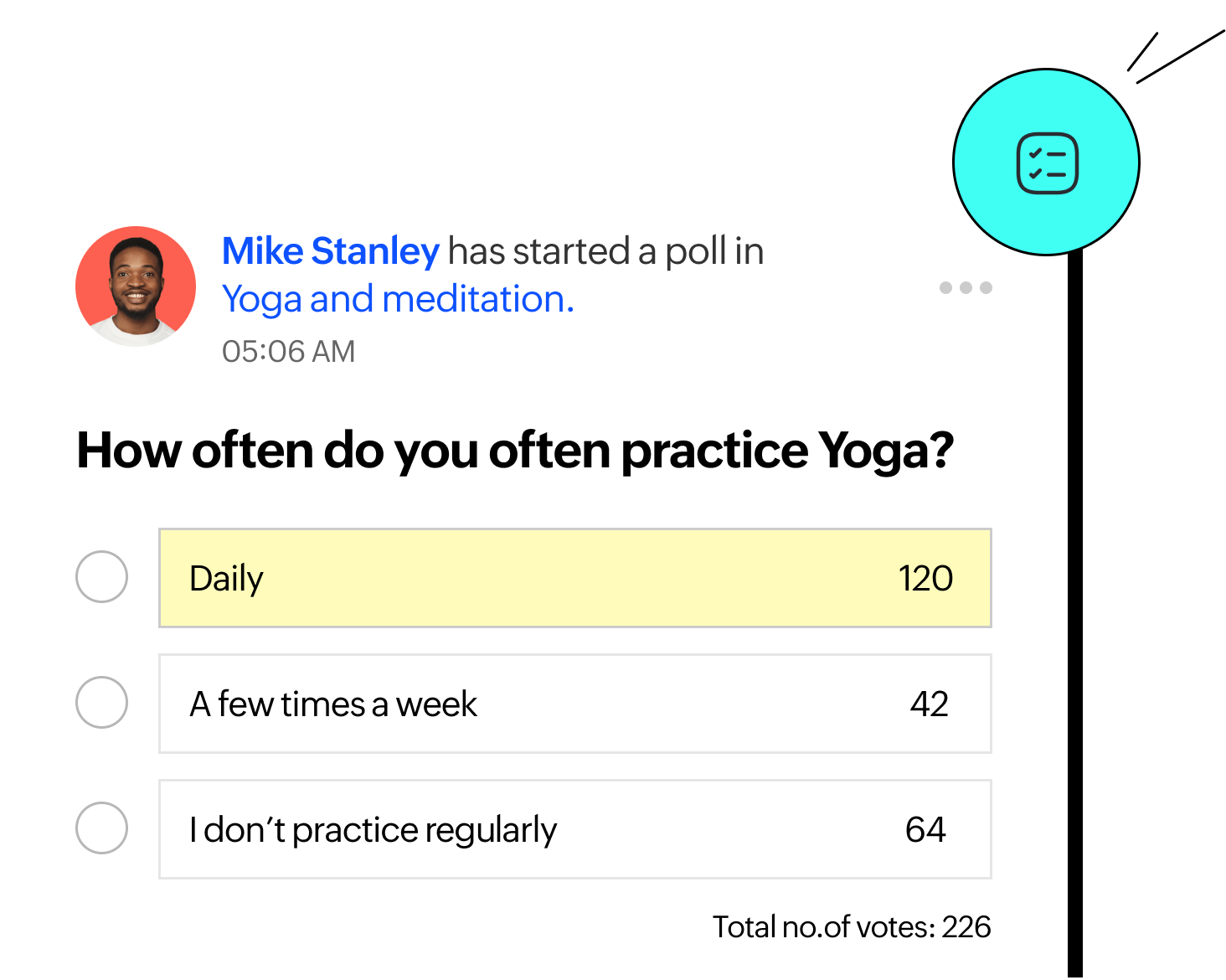Click the has started a poll in text
This screenshot has height=980, width=1226.
pos(605,250)
